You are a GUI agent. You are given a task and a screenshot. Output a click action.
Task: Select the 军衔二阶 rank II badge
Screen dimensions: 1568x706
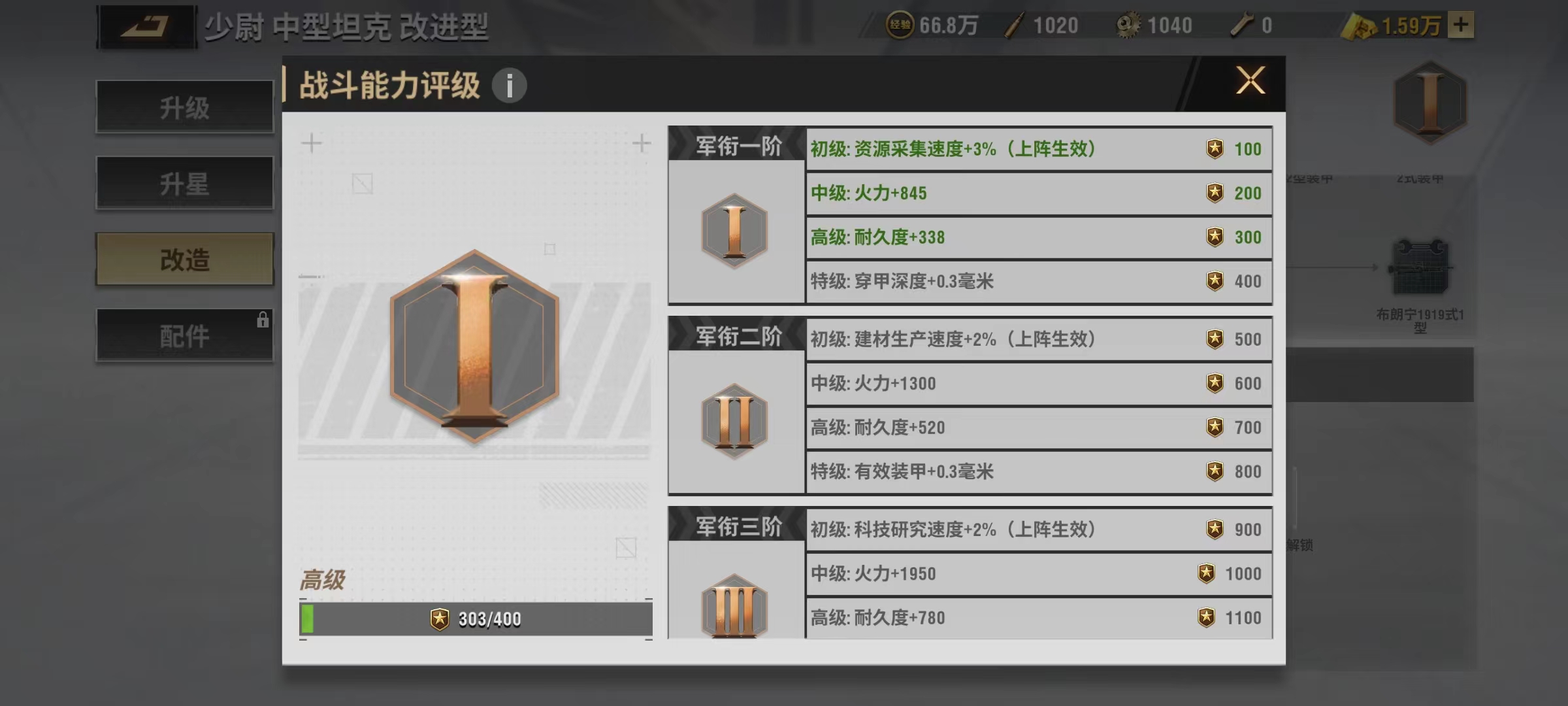point(734,421)
